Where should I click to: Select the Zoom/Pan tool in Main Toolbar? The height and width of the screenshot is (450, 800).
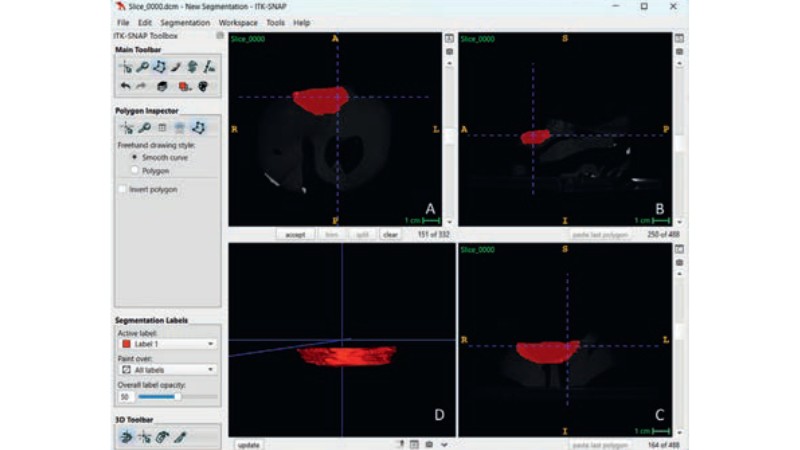click(x=142, y=67)
